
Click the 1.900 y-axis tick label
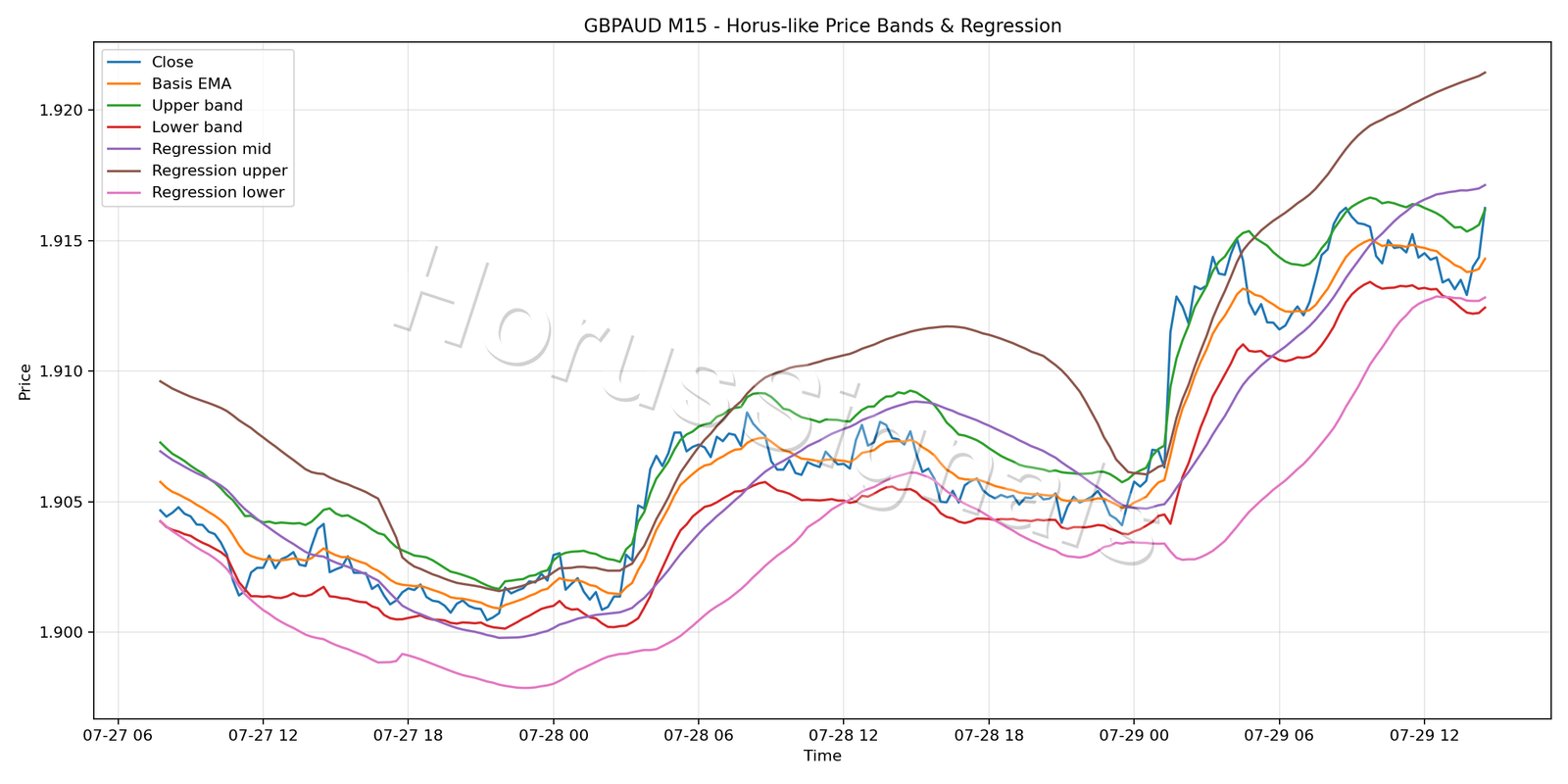coord(62,632)
